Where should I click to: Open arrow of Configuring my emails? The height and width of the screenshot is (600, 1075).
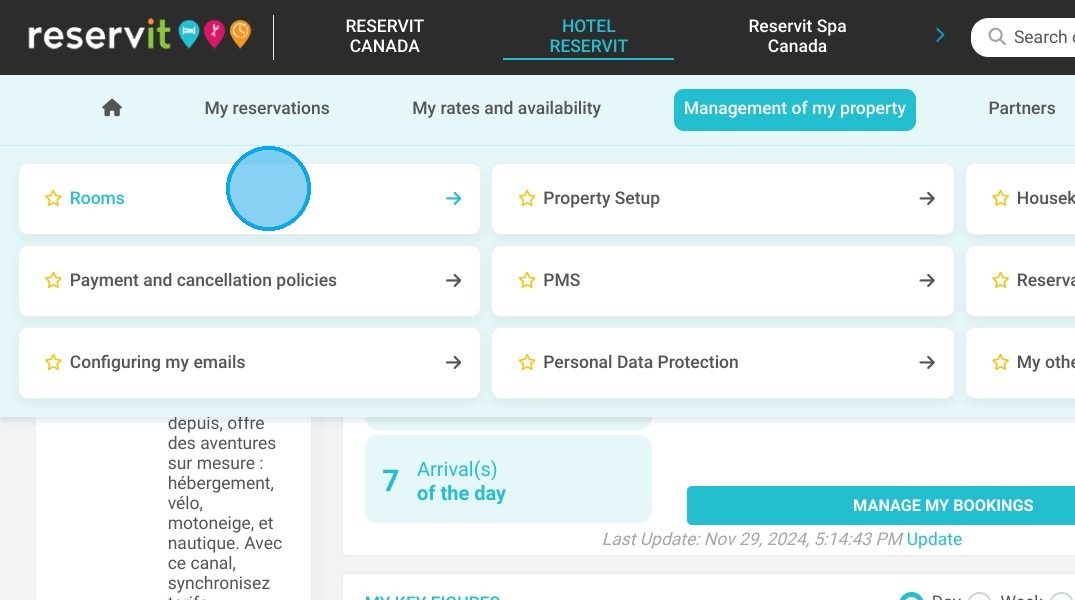pyautogui.click(x=453, y=362)
